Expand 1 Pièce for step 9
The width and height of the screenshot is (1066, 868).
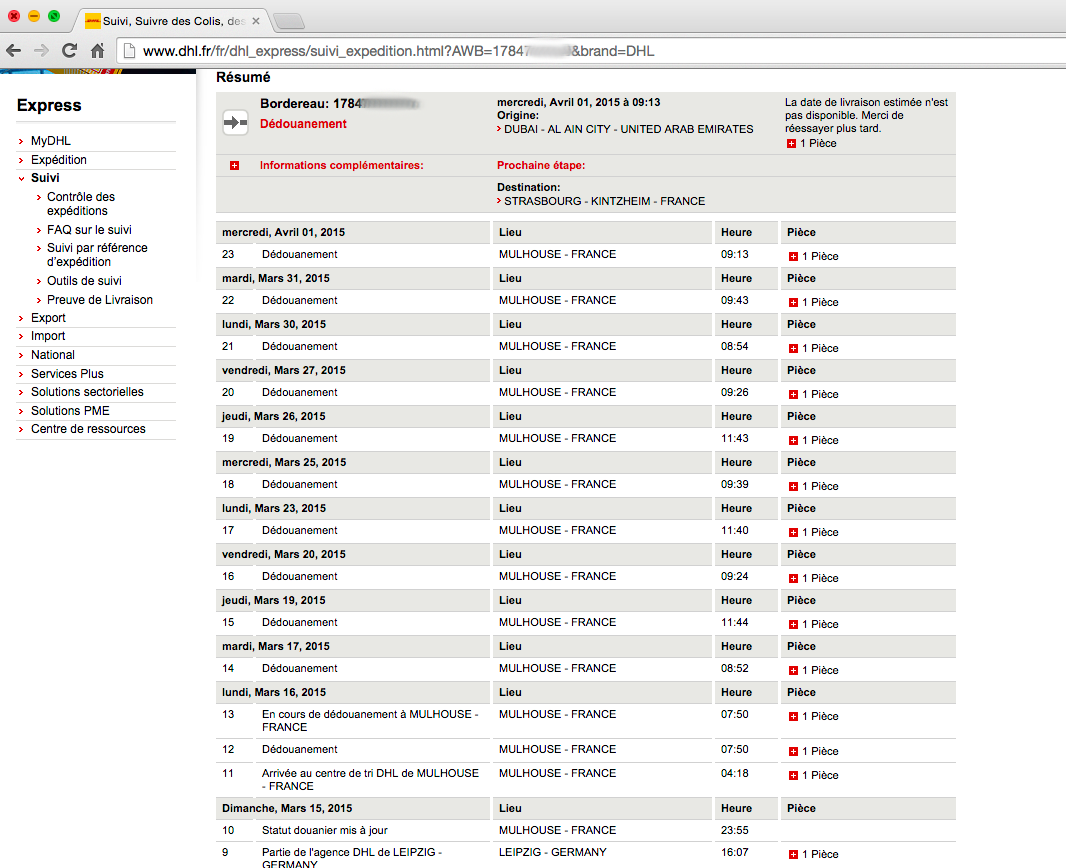pyautogui.click(x=793, y=854)
